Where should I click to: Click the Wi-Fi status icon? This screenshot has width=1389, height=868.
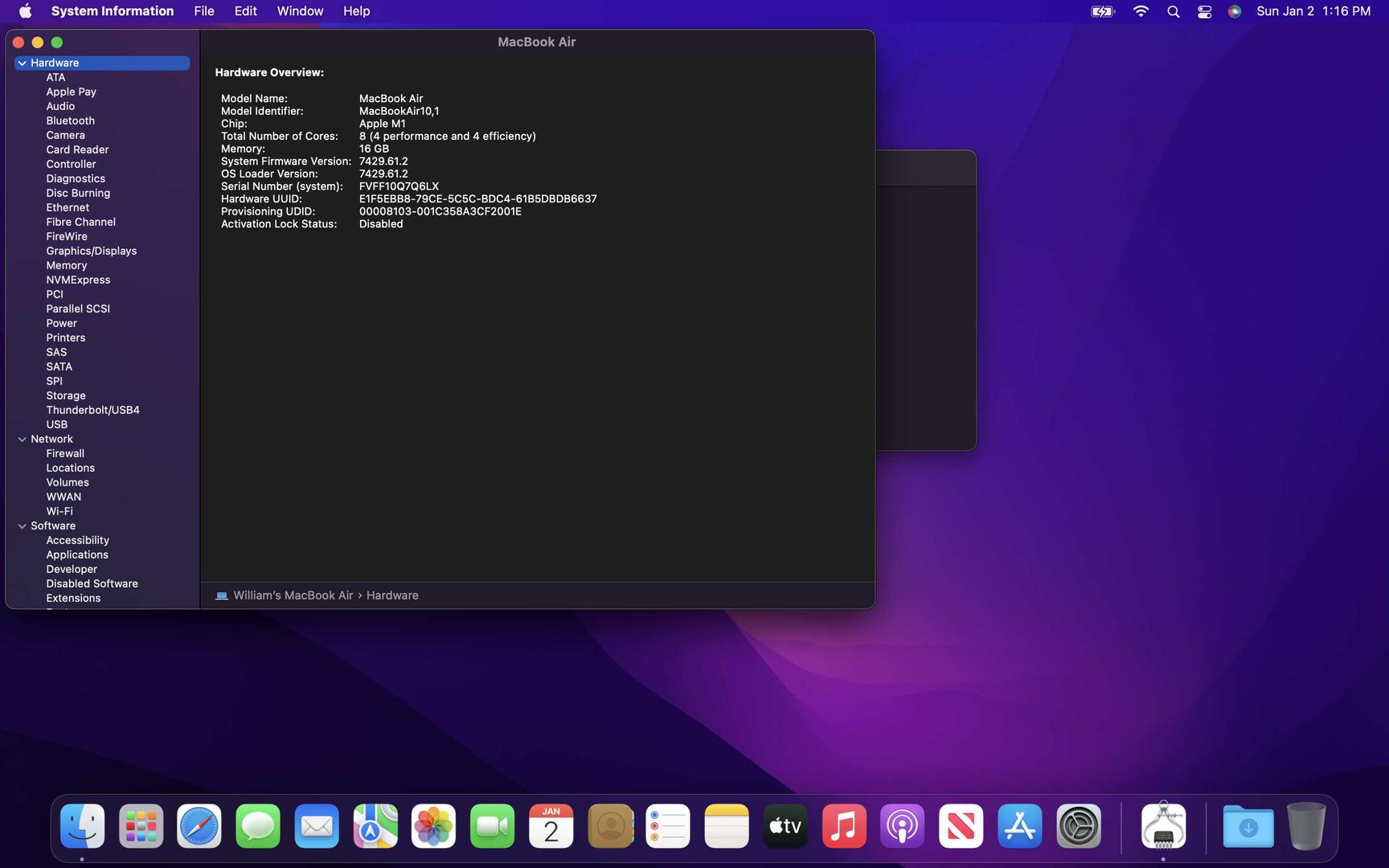(x=1141, y=11)
